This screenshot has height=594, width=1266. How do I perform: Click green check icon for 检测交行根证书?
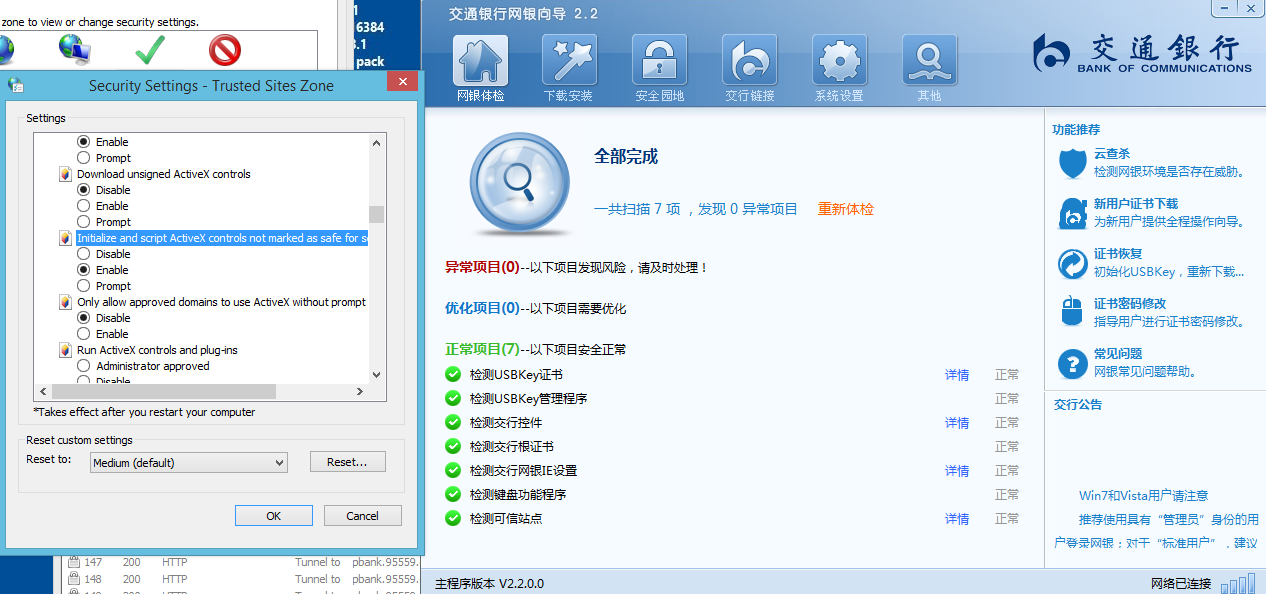tap(453, 446)
